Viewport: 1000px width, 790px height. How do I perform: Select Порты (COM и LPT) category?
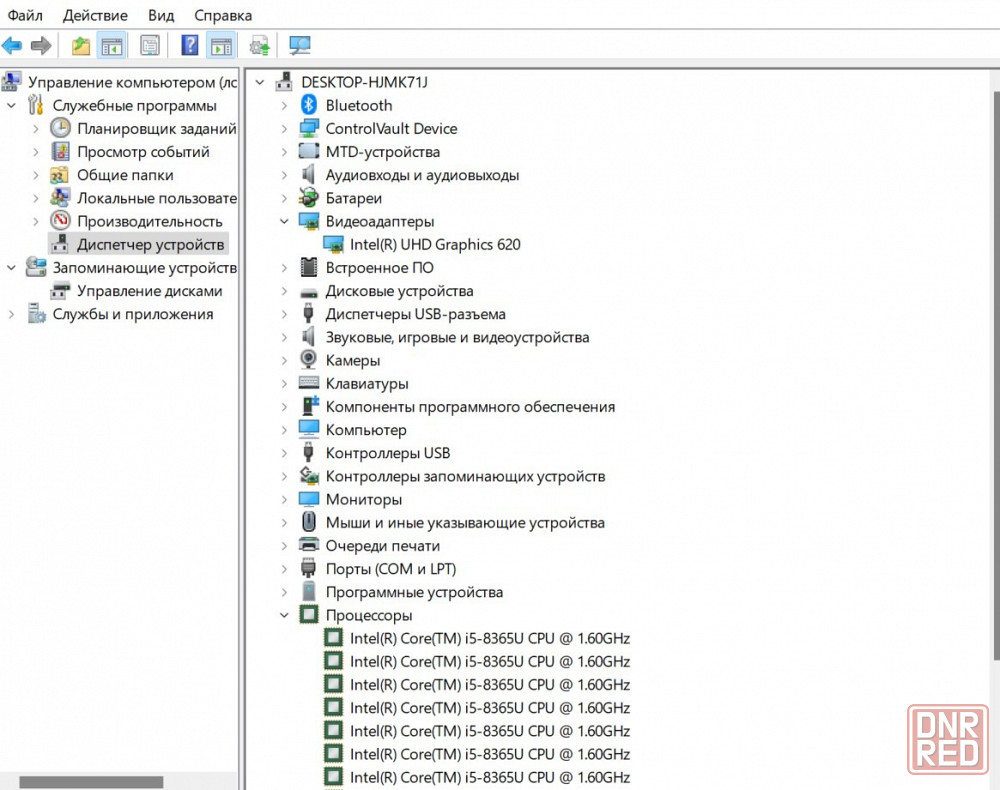(391, 569)
